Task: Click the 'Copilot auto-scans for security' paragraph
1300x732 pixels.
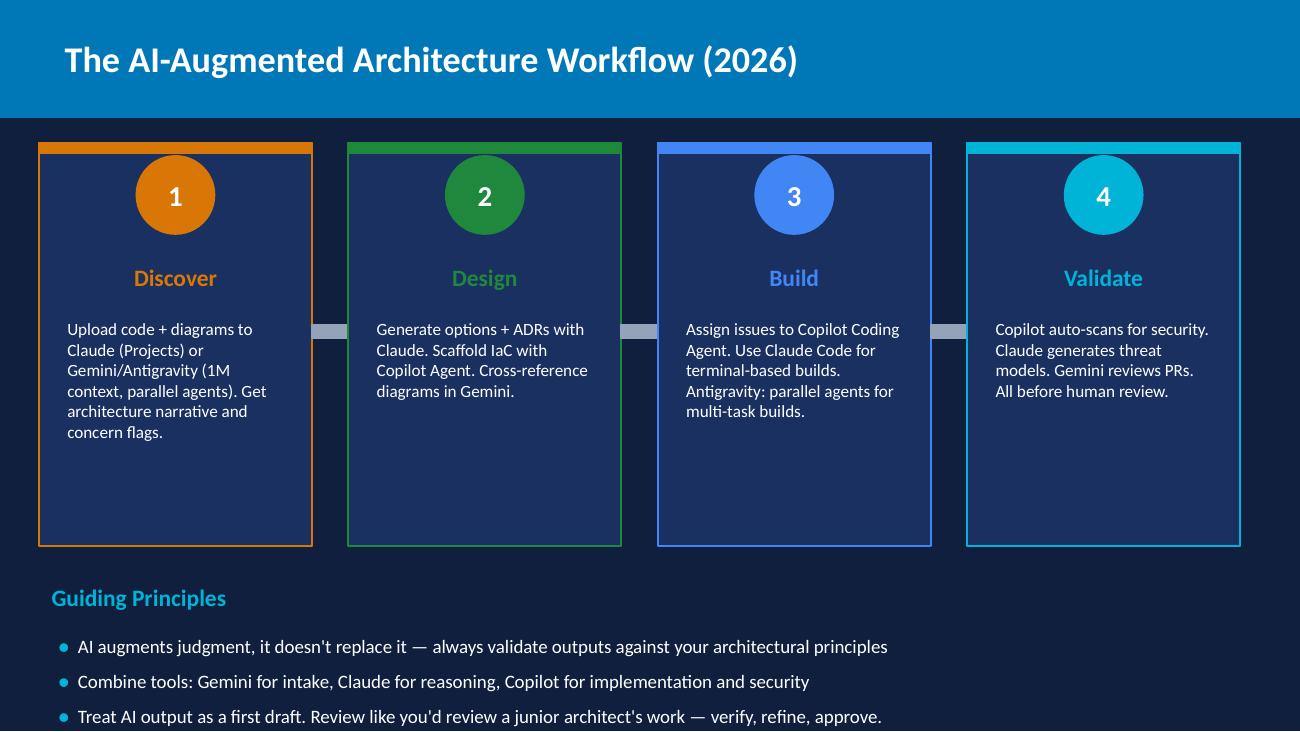Action: pos(1101,360)
